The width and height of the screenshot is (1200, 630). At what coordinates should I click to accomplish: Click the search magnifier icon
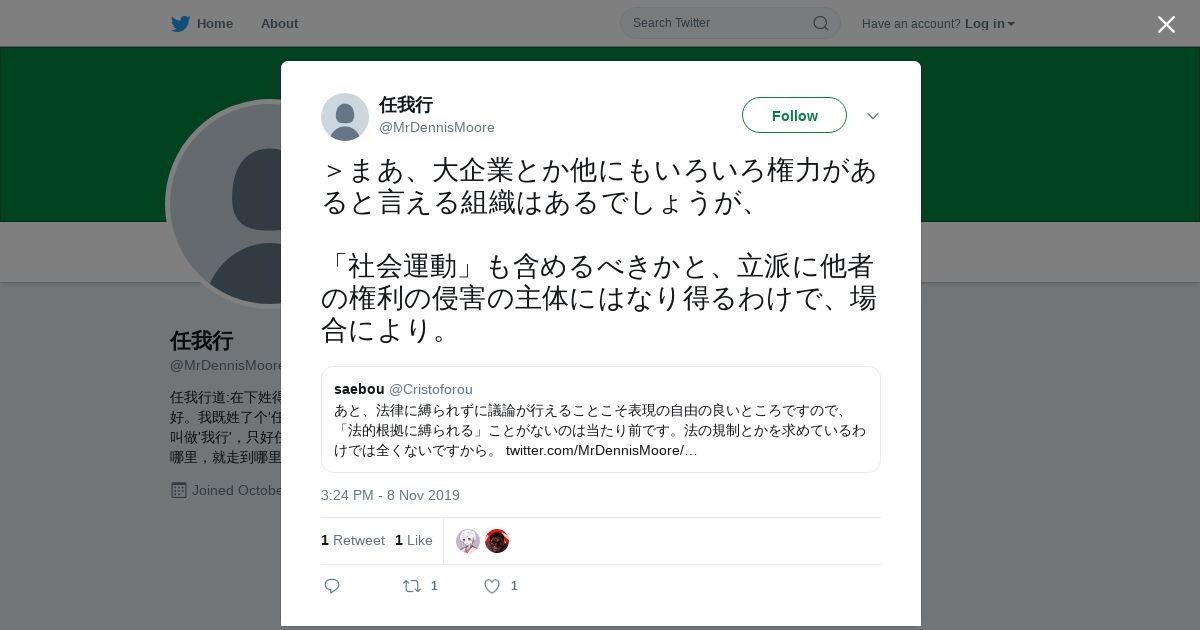click(820, 23)
